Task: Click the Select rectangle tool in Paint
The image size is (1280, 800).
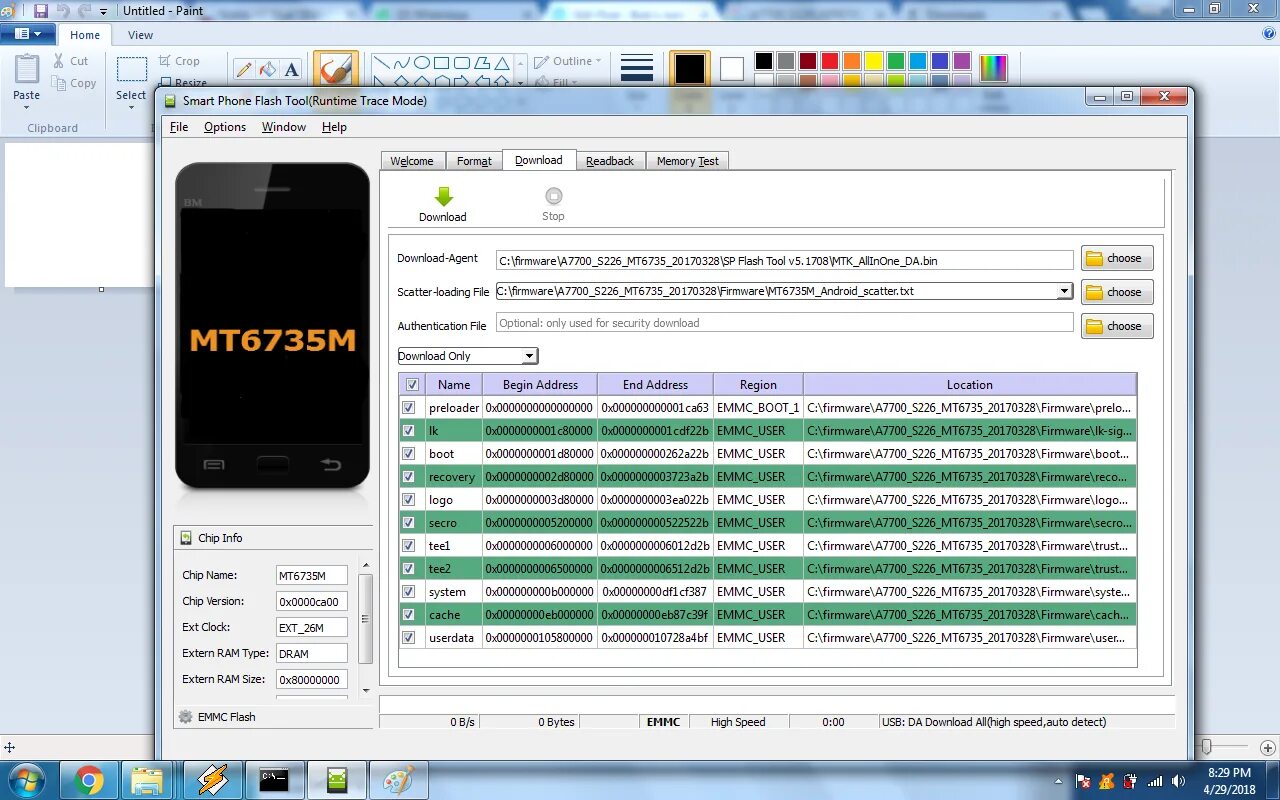Action: (x=131, y=69)
